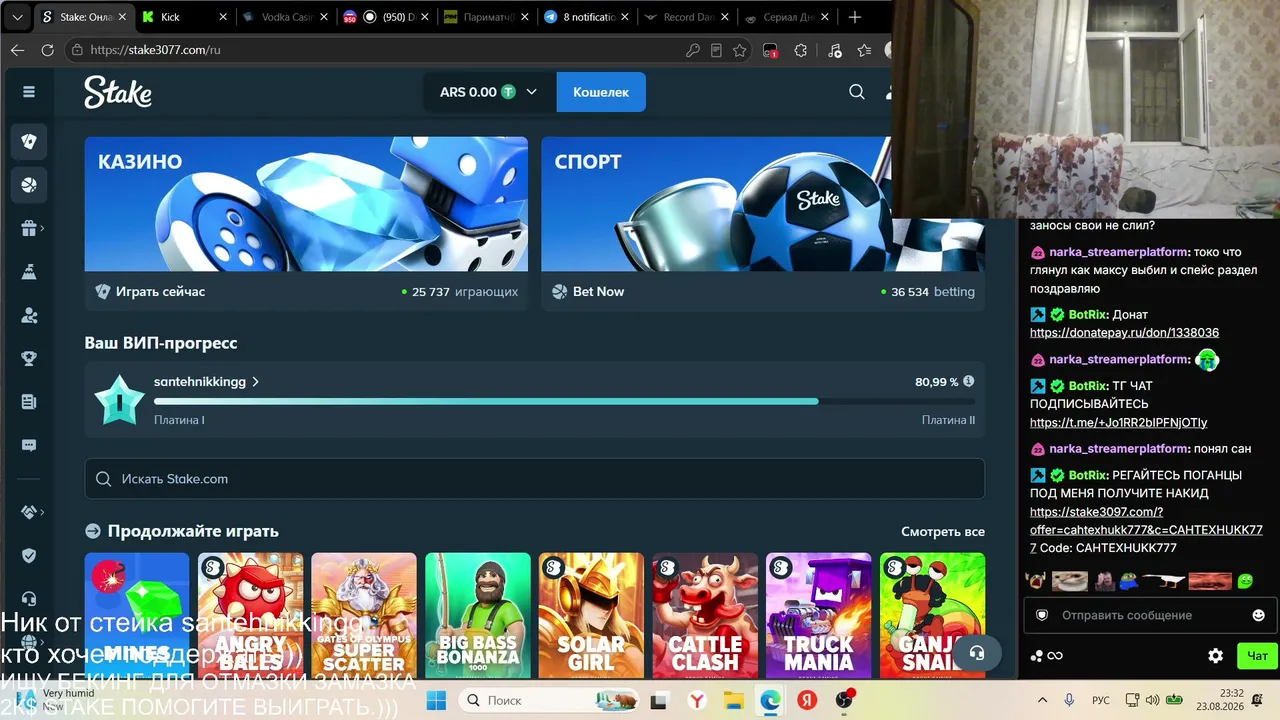Open the emoji picker in chat input
The image size is (1280, 720).
pyautogui.click(x=1259, y=615)
